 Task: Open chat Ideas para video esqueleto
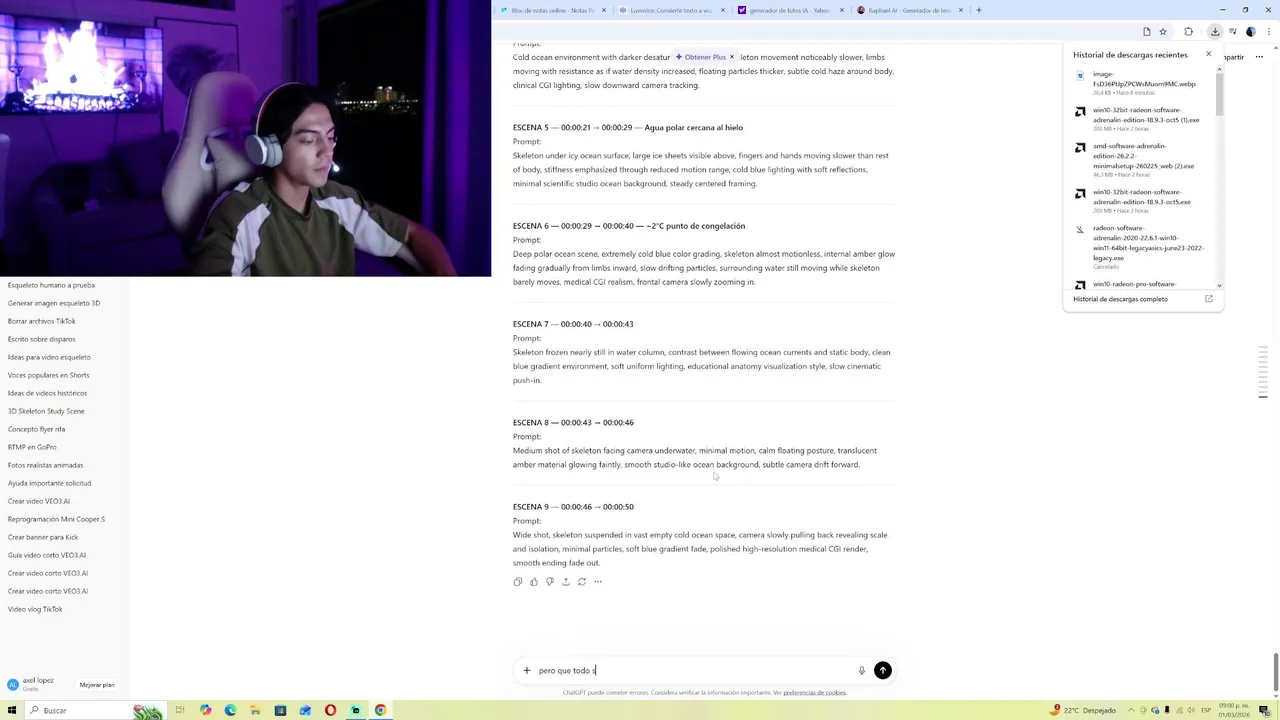click(x=49, y=357)
